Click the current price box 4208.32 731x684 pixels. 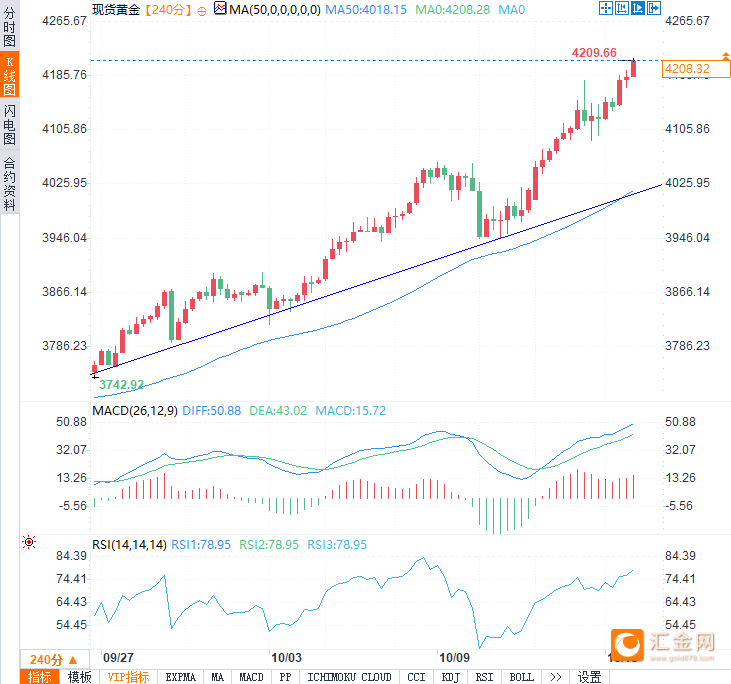point(696,69)
